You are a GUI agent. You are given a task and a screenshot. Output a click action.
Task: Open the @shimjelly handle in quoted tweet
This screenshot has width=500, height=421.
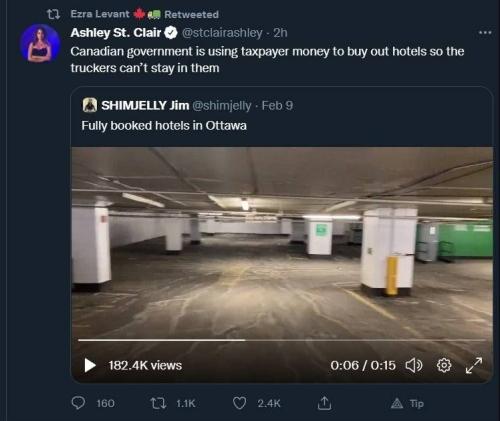pos(222,106)
